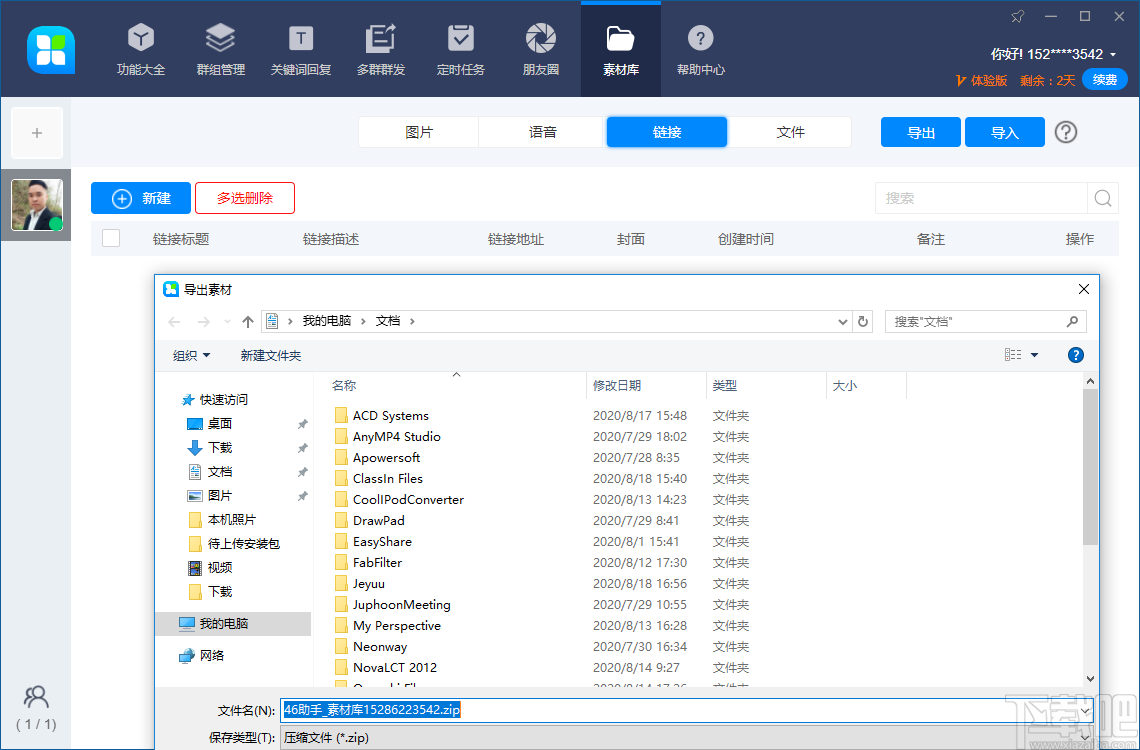Open the 保存类型 combo box

[x=686, y=738]
